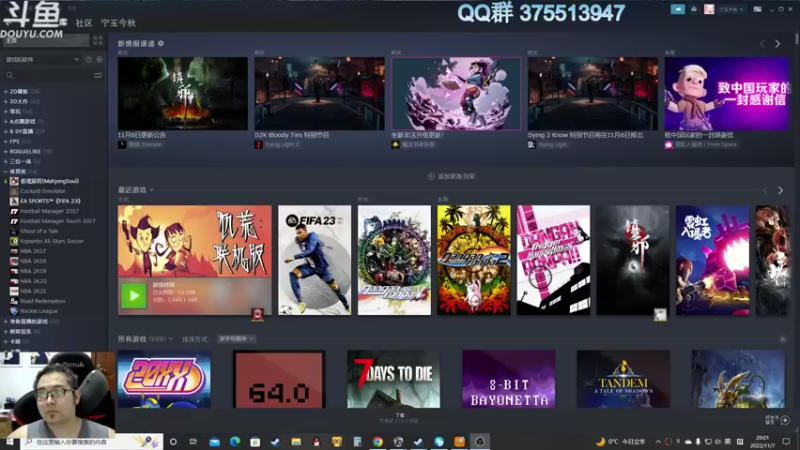This screenshot has width=800, height=450.
Task: Select Road Redemption in the sidebar
Action: click(42, 301)
